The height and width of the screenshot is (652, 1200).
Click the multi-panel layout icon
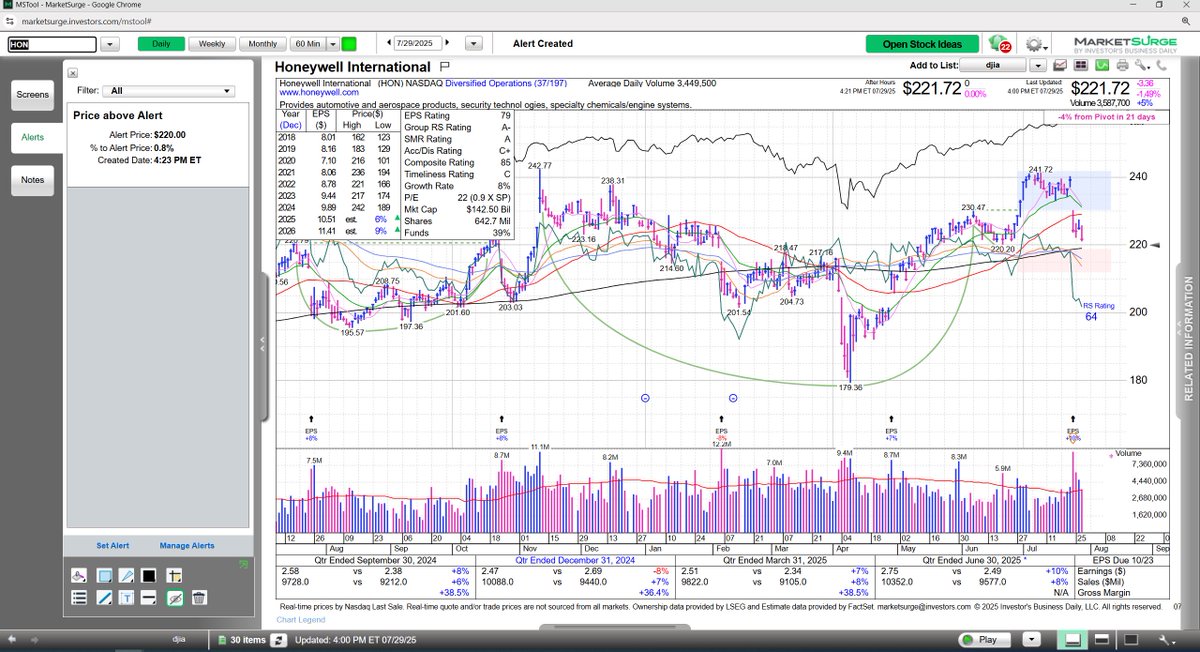coord(1083,65)
